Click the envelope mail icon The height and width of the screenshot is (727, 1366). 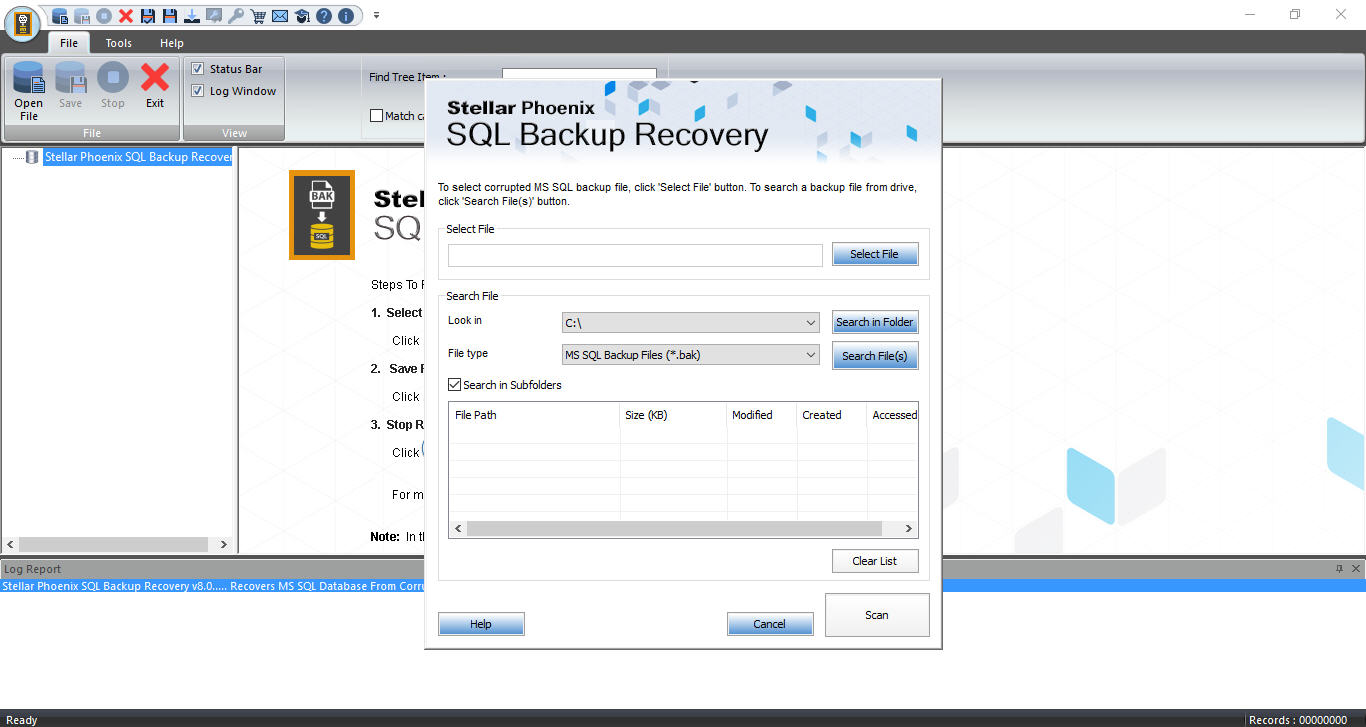point(280,16)
